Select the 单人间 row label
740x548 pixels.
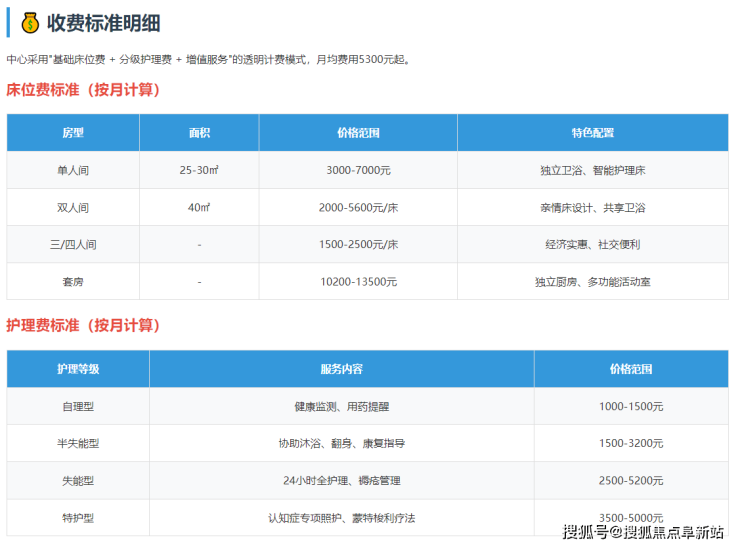(x=73, y=170)
